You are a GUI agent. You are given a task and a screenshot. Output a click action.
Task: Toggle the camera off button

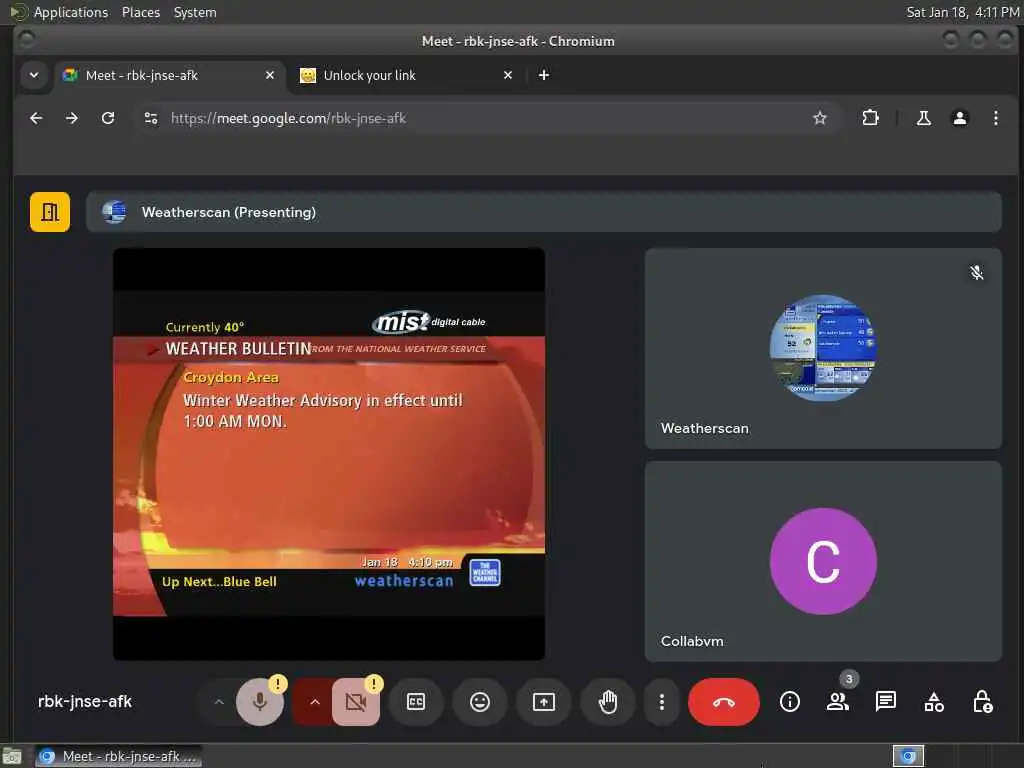(356, 702)
